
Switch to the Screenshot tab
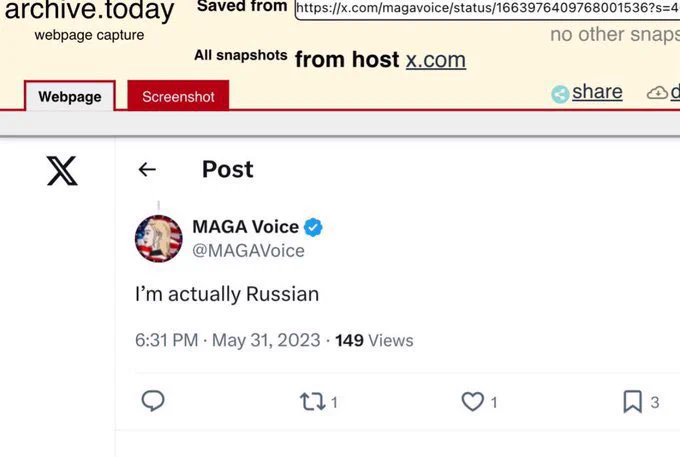(178, 96)
